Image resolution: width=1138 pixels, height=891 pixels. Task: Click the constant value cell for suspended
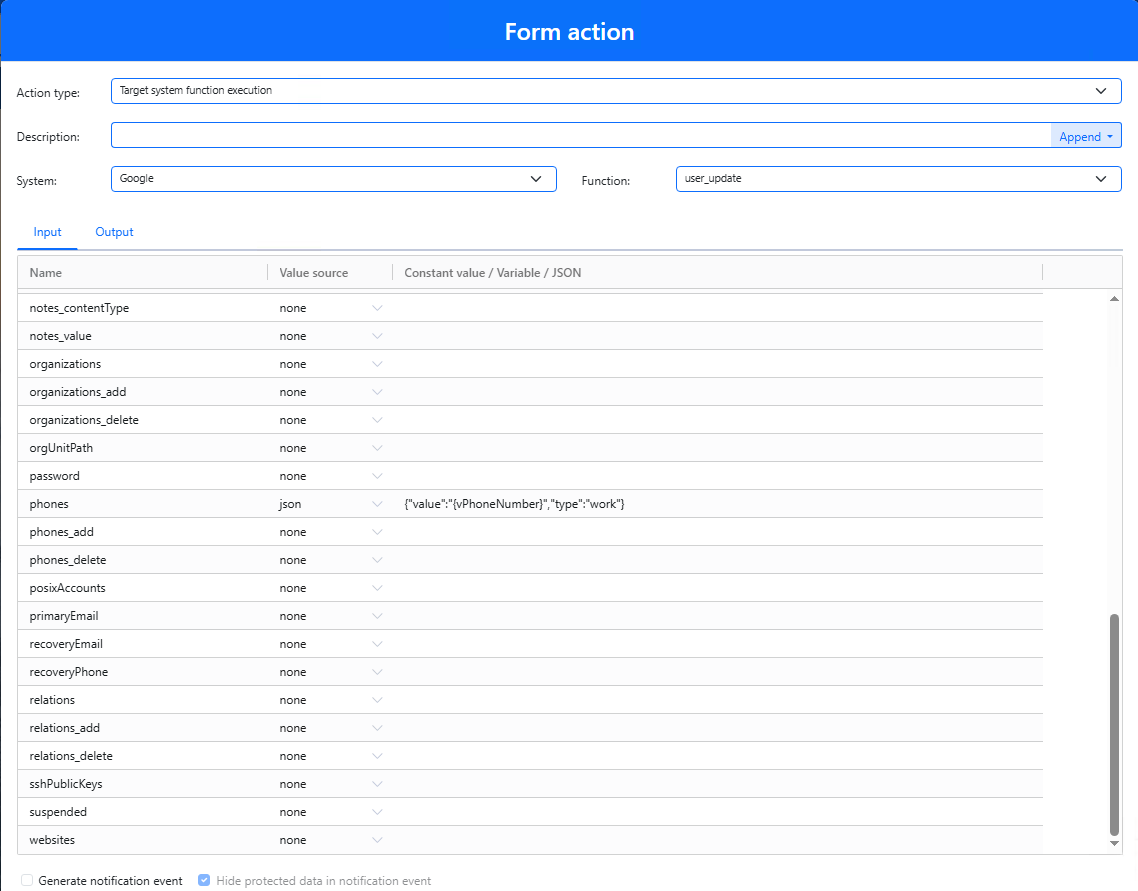click(717, 812)
